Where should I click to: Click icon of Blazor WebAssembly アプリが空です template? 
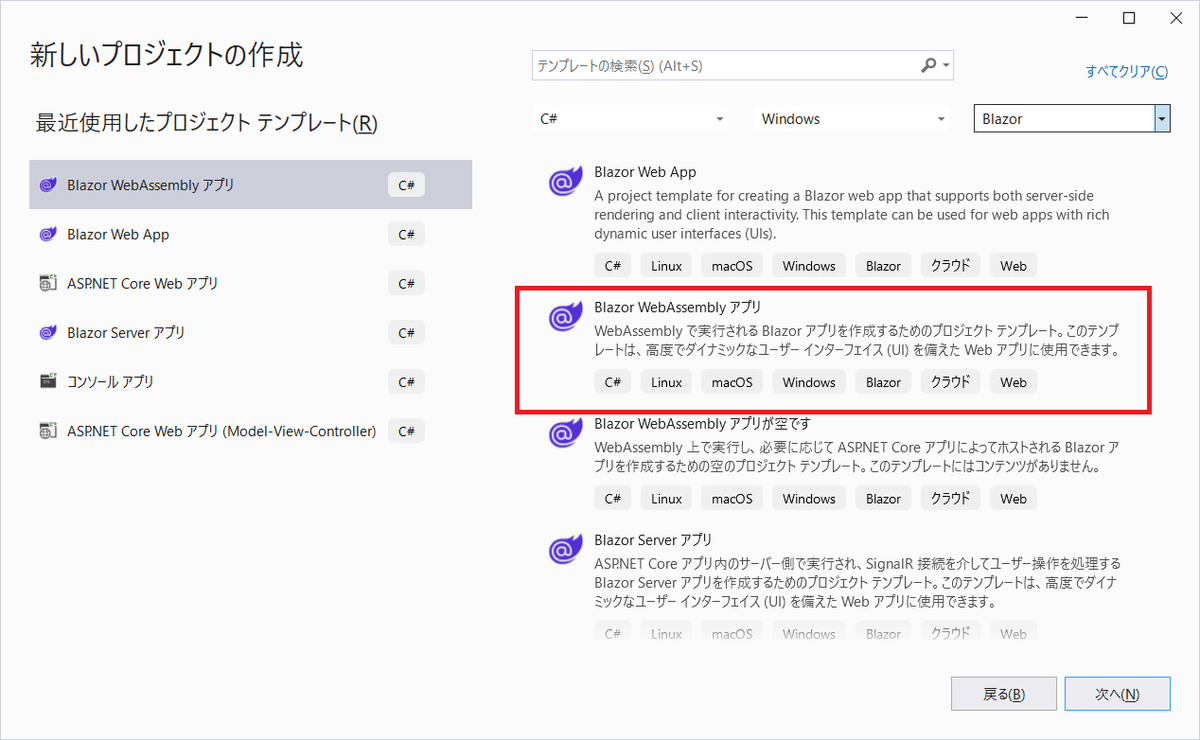(x=566, y=433)
